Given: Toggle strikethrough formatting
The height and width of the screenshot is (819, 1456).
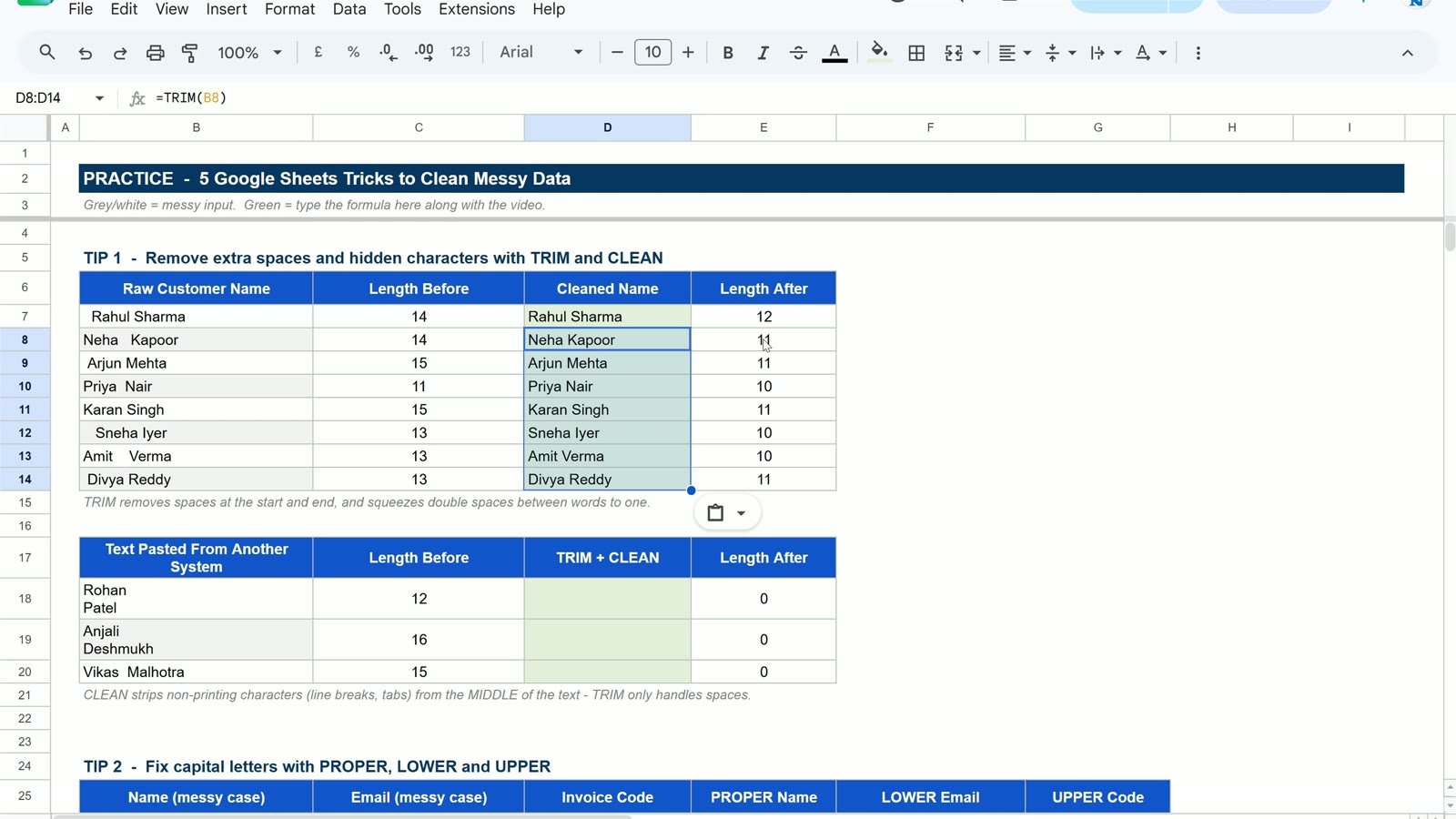Looking at the screenshot, I should point(798,53).
